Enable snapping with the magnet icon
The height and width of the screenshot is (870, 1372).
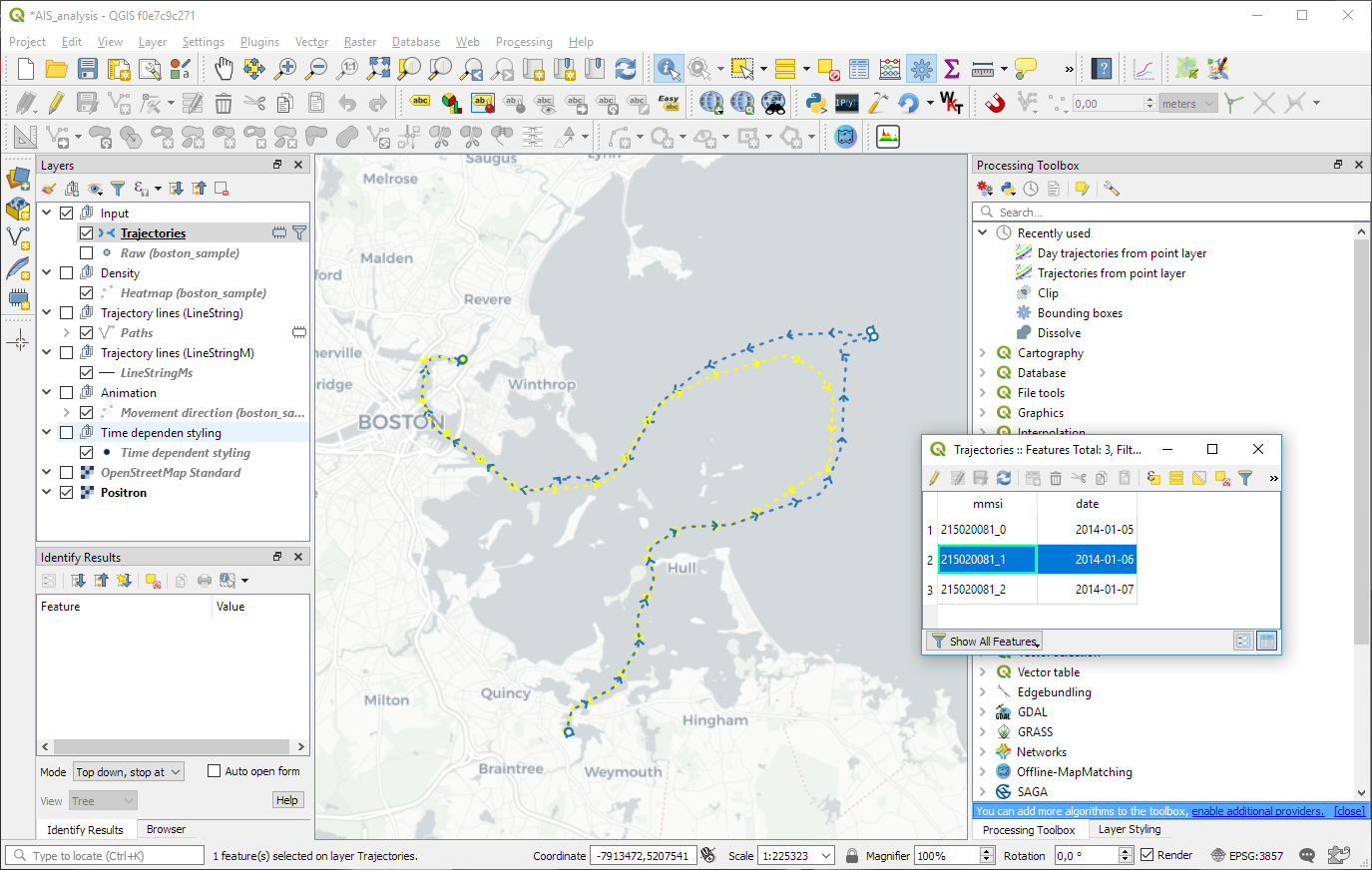995,103
